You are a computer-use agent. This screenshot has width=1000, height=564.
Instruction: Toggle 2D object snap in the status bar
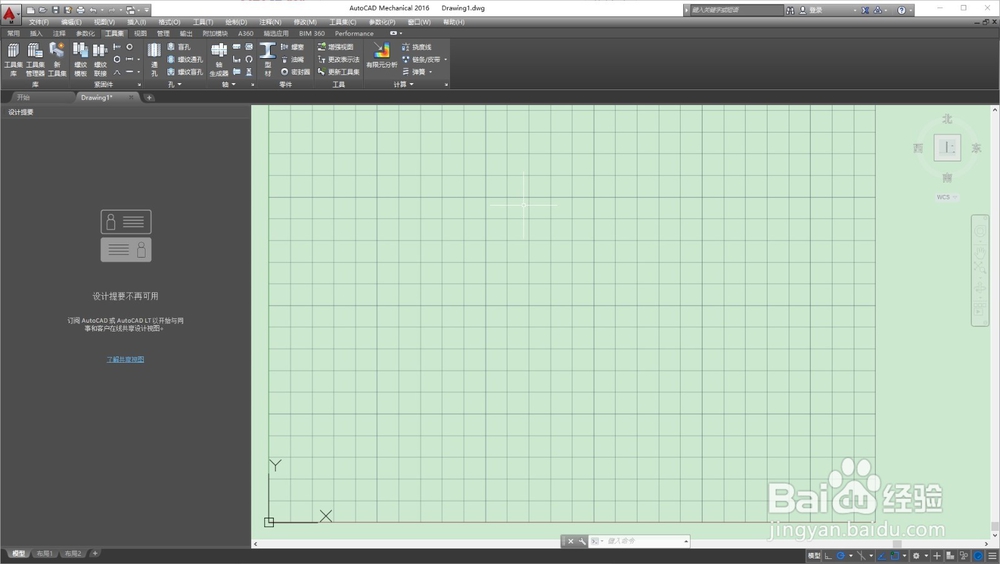895,556
